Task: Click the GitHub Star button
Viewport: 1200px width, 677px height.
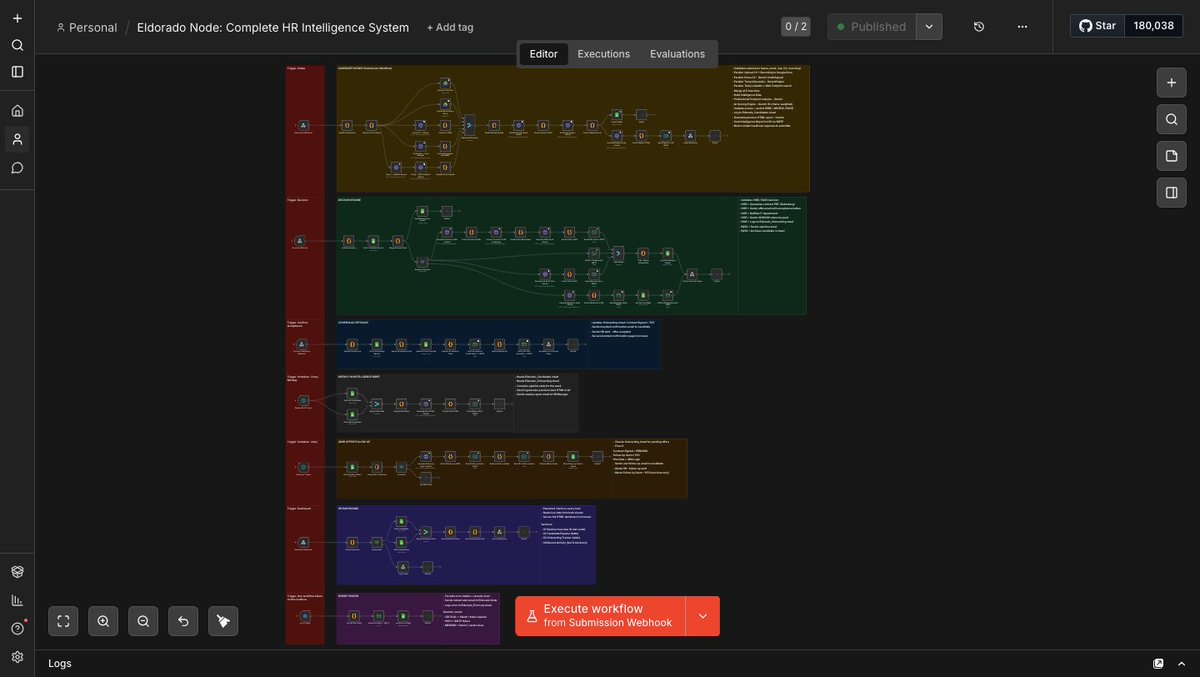Action: click(1098, 26)
